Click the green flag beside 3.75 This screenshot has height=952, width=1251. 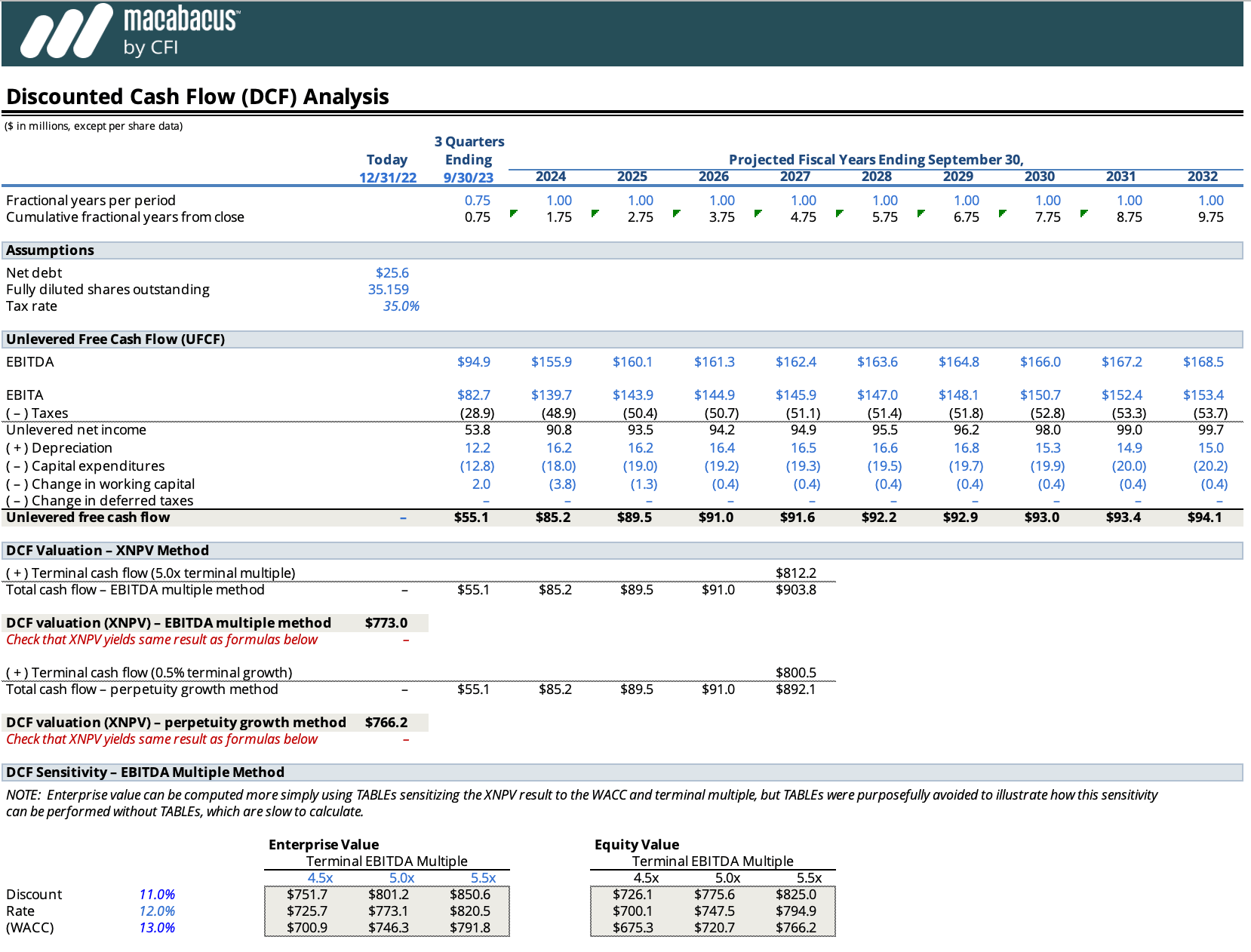coord(757,214)
